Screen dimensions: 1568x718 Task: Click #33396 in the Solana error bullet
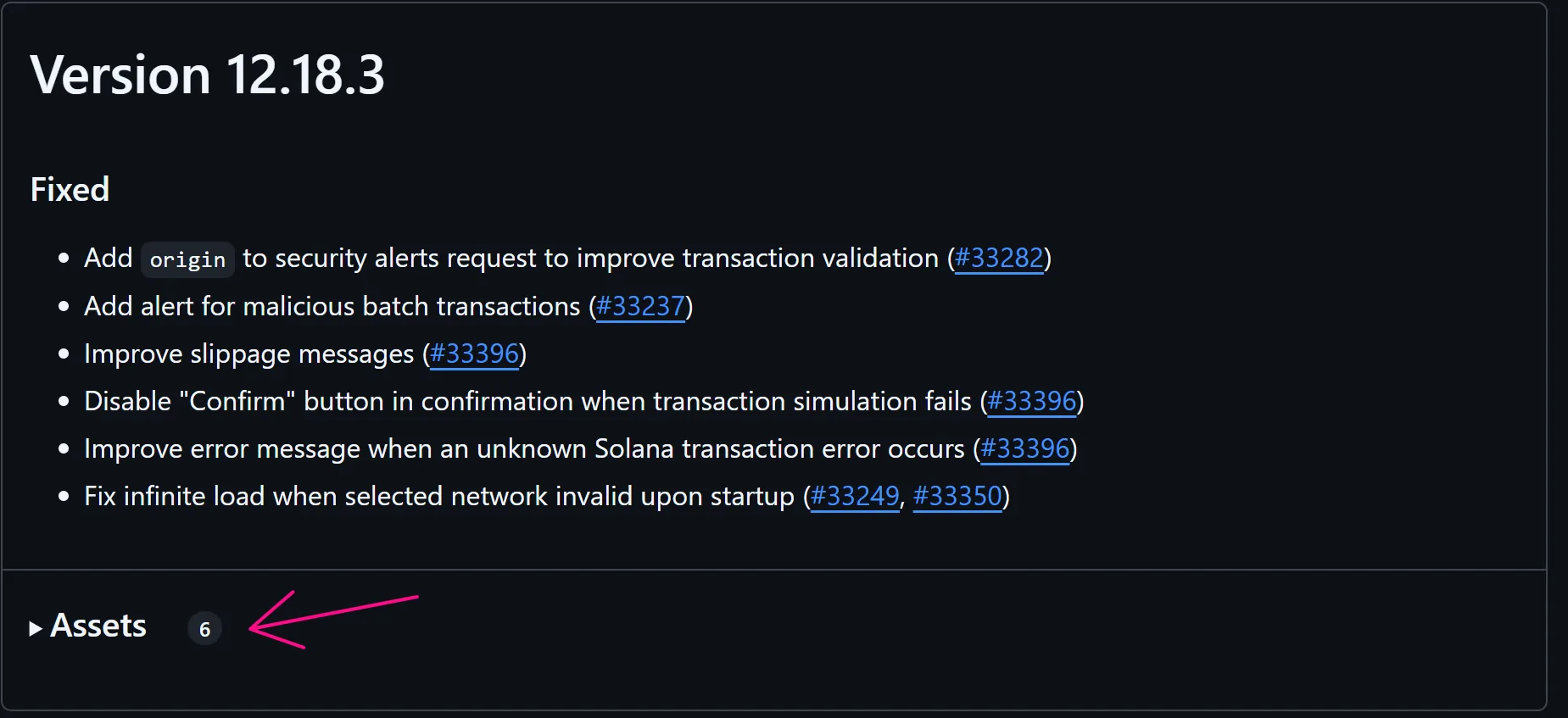coord(1025,449)
